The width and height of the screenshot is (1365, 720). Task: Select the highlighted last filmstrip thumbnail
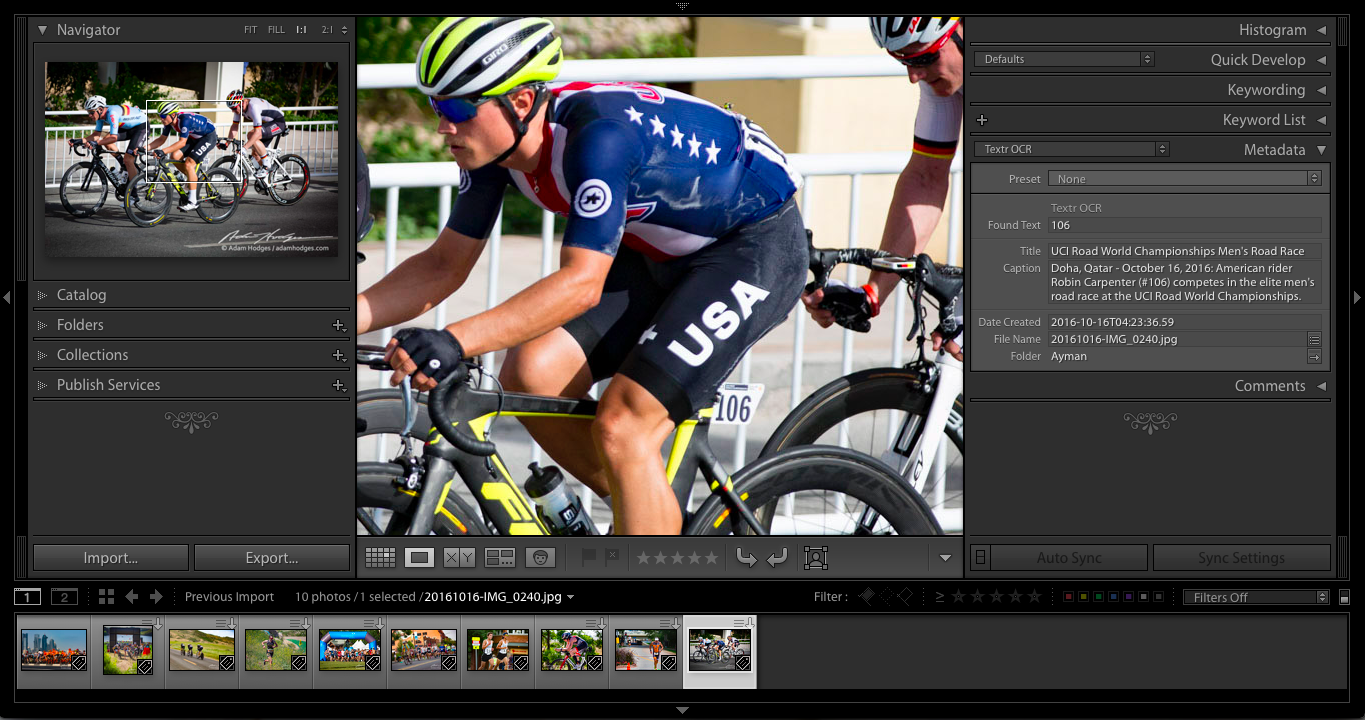[x=720, y=650]
